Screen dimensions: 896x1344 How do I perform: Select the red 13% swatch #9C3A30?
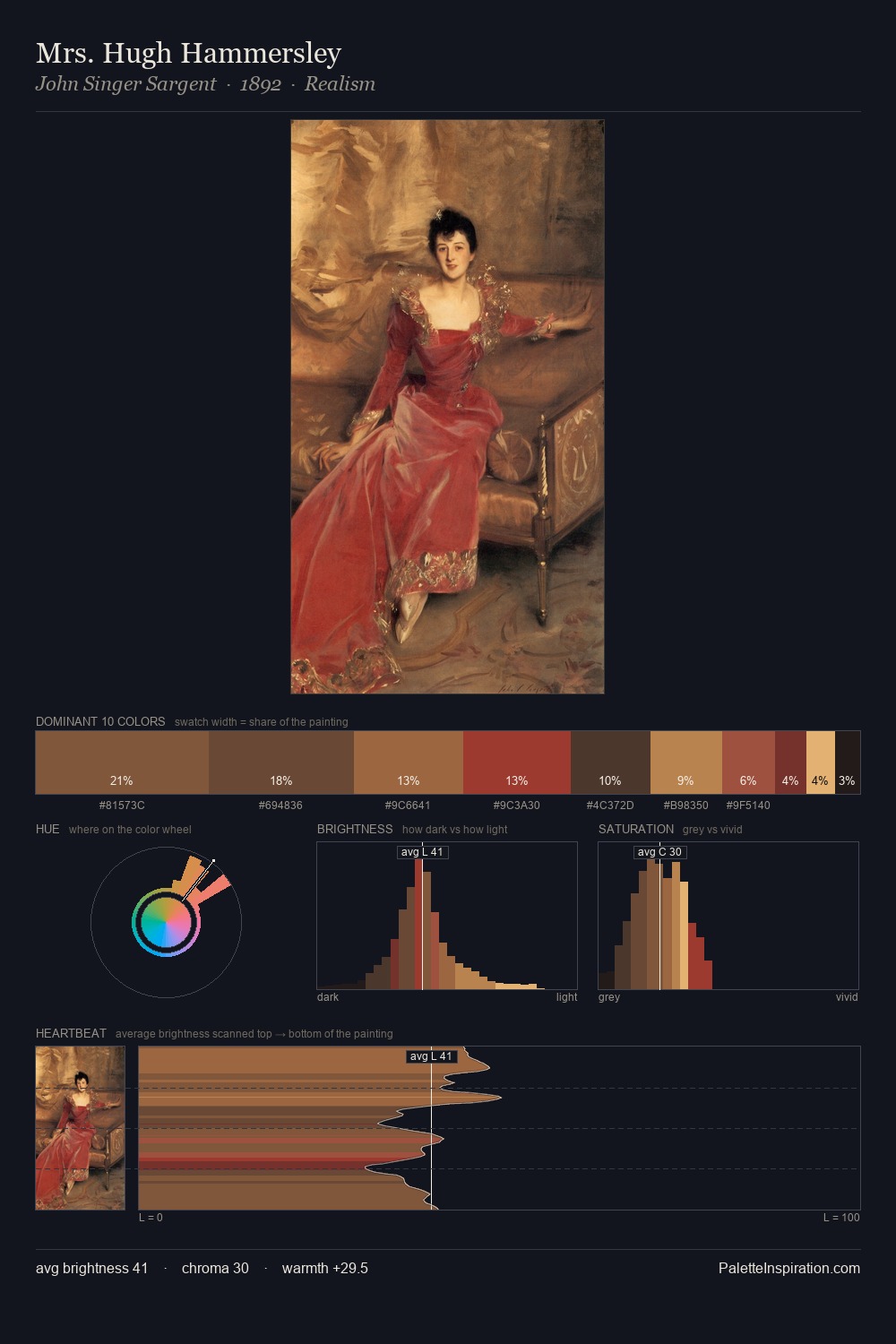[x=517, y=762]
